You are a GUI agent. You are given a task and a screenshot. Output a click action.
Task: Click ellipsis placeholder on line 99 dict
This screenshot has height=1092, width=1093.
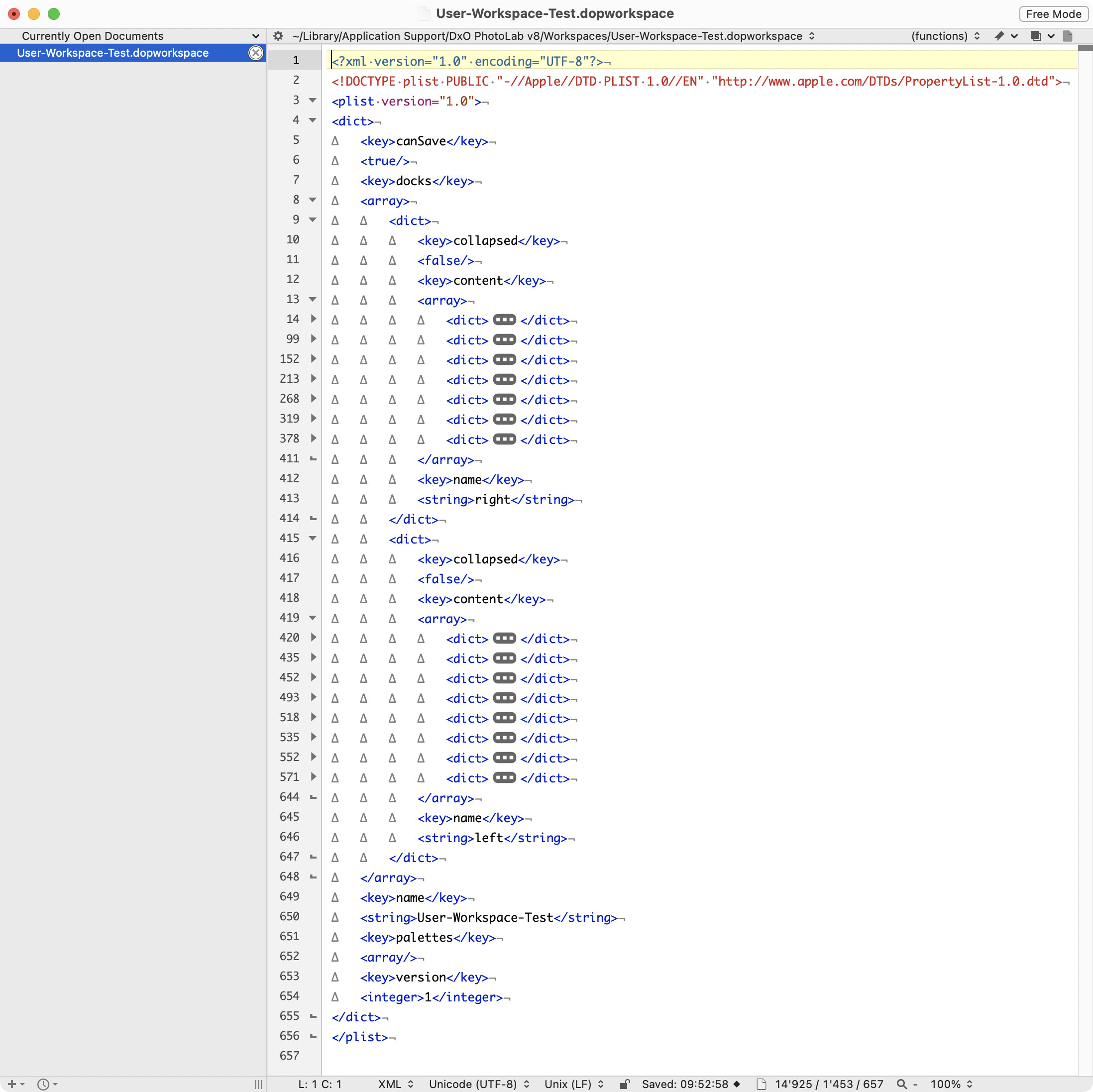pos(504,339)
